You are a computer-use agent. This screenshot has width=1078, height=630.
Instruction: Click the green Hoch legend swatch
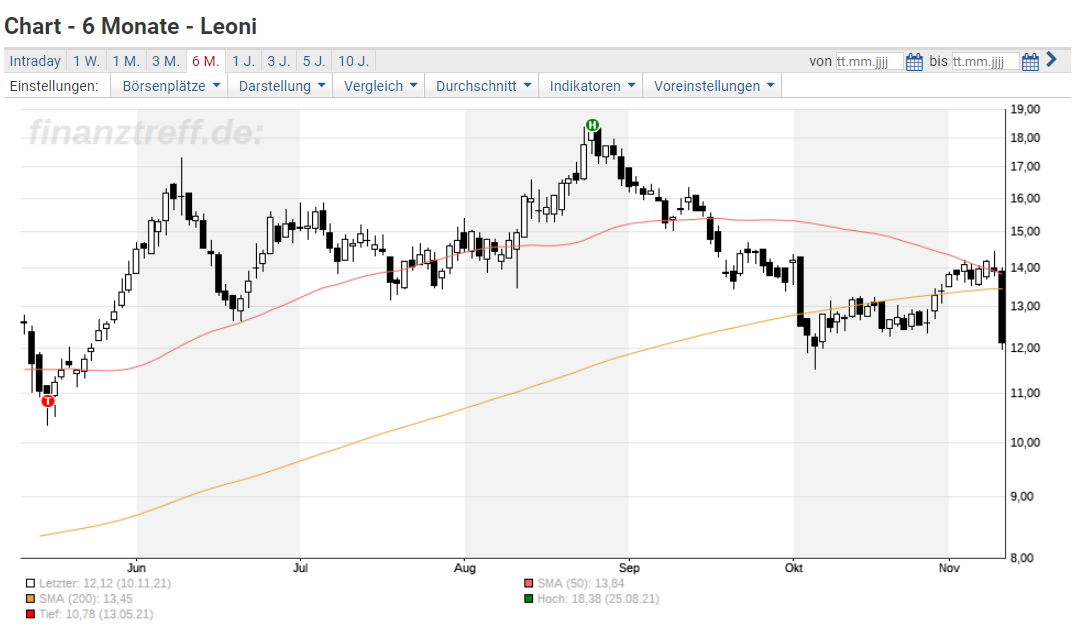(x=528, y=598)
